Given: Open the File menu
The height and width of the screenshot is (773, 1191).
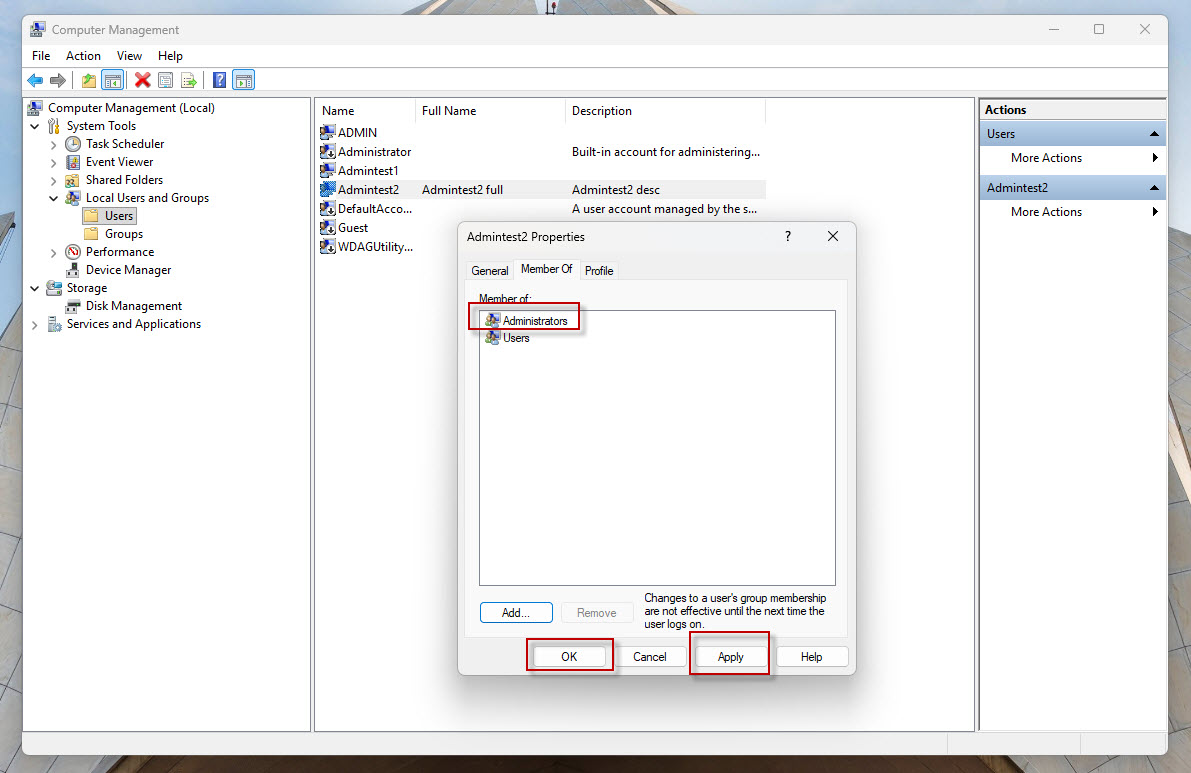Looking at the screenshot, I should pos(41,55).
